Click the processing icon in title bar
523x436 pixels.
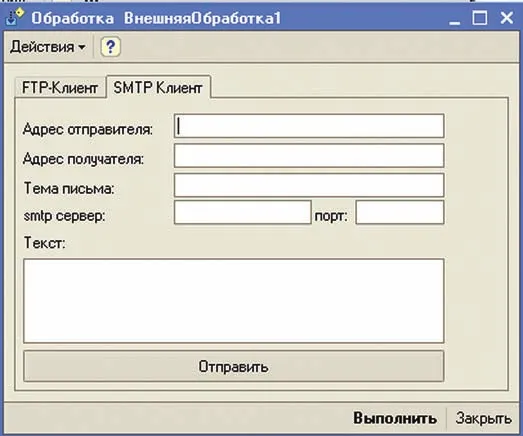pyautogui.click(x=15, y=17)
